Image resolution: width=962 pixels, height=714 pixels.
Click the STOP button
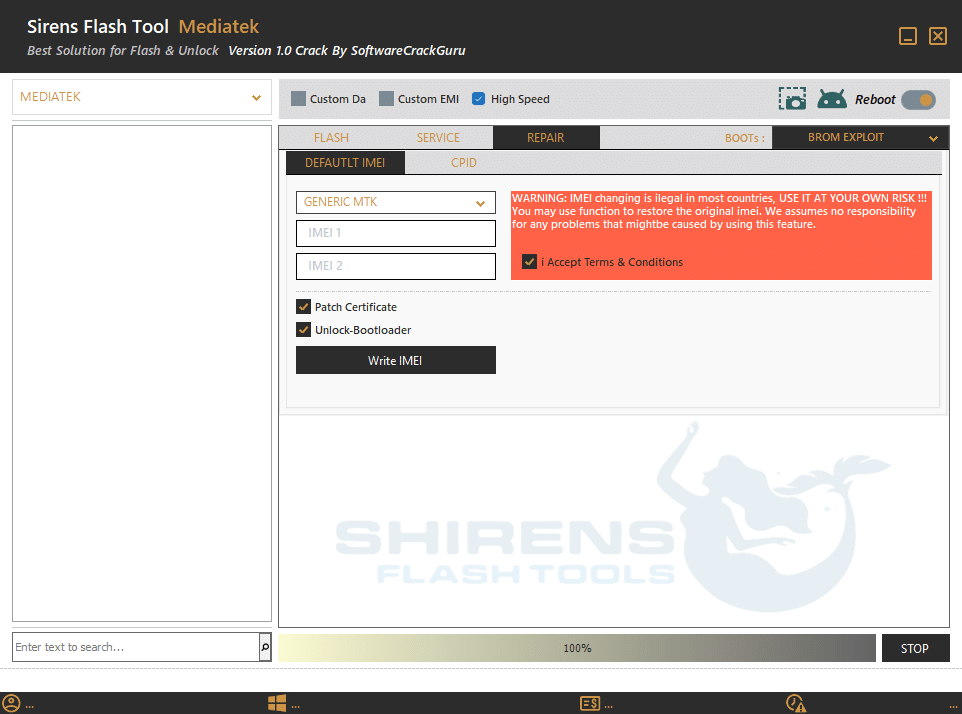915,648
